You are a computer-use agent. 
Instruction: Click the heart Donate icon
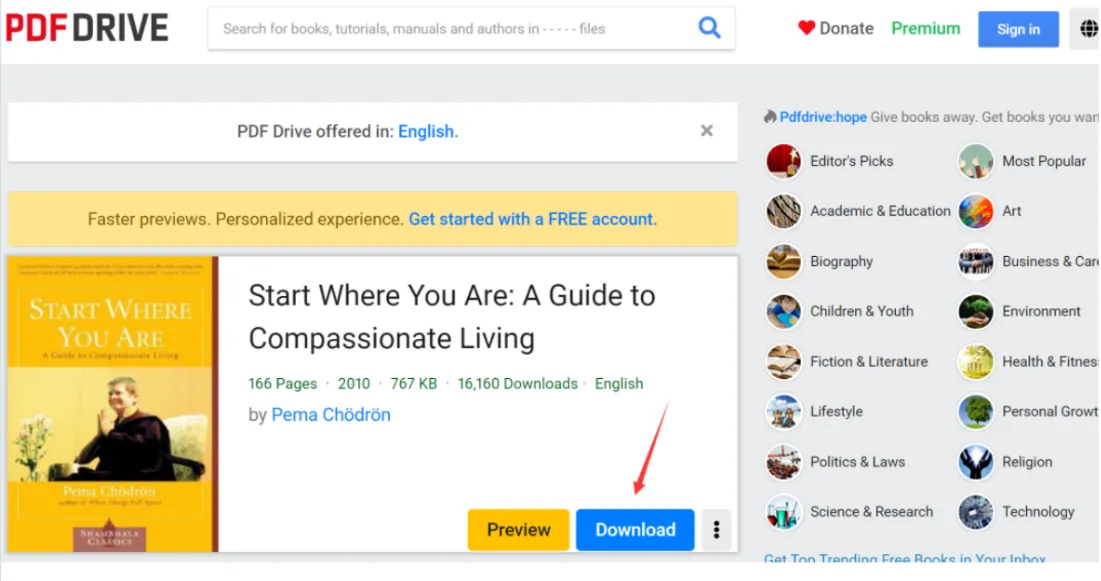coord(807,28)
